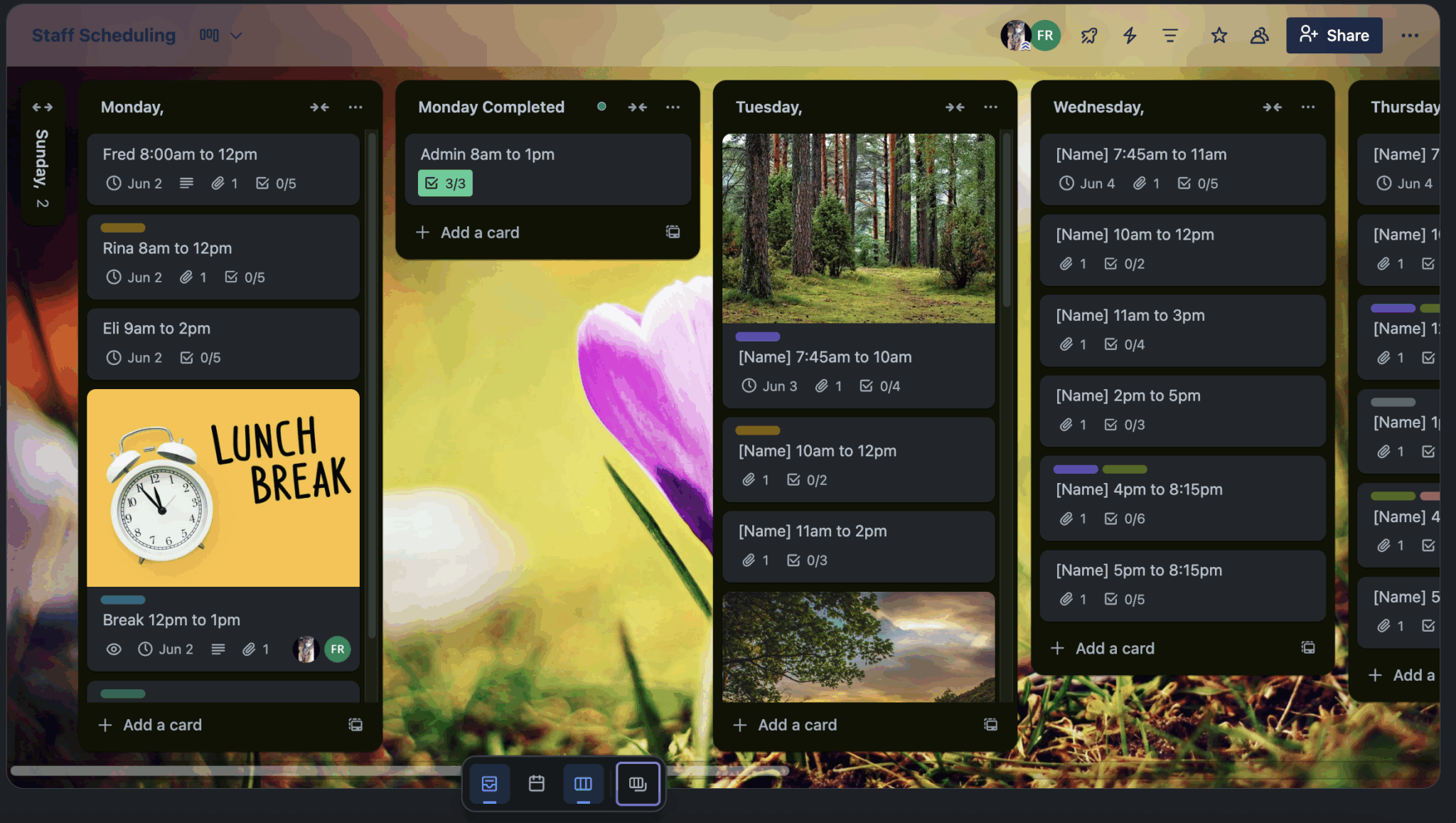Click the forest photo on Tuesday's top card
The width and height of the screenshot is (1456, 823).
858,228
